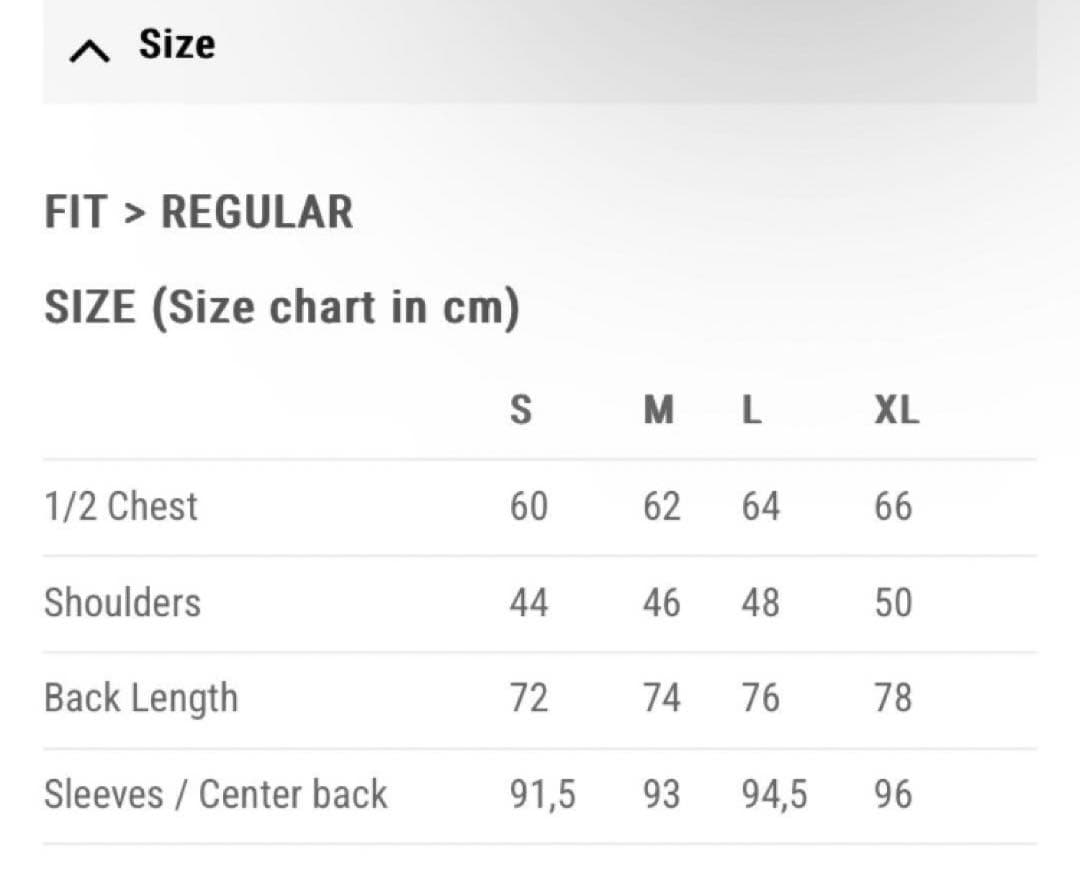Collapse the Size section chevron

click(x=90, y=51)
